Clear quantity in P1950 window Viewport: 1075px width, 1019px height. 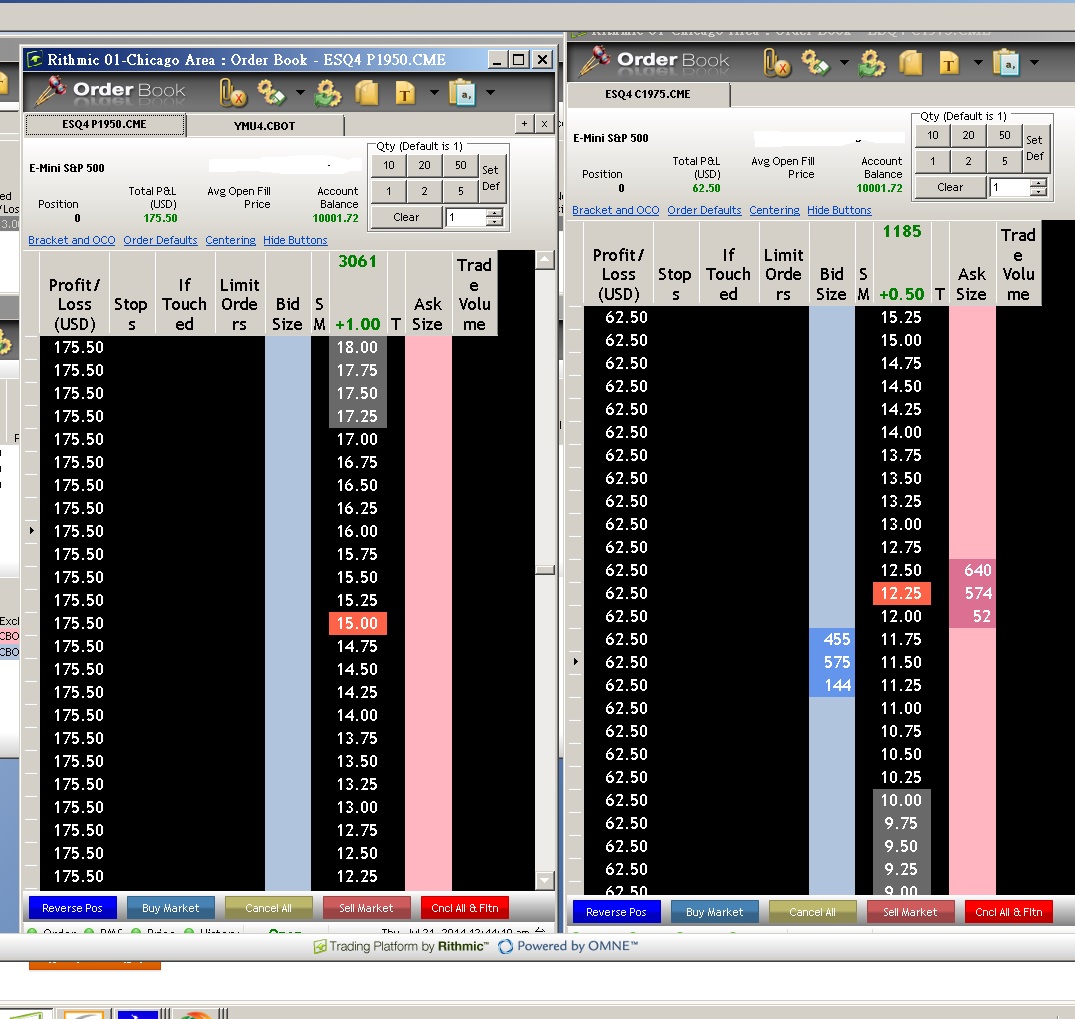(x=406, y=217)
